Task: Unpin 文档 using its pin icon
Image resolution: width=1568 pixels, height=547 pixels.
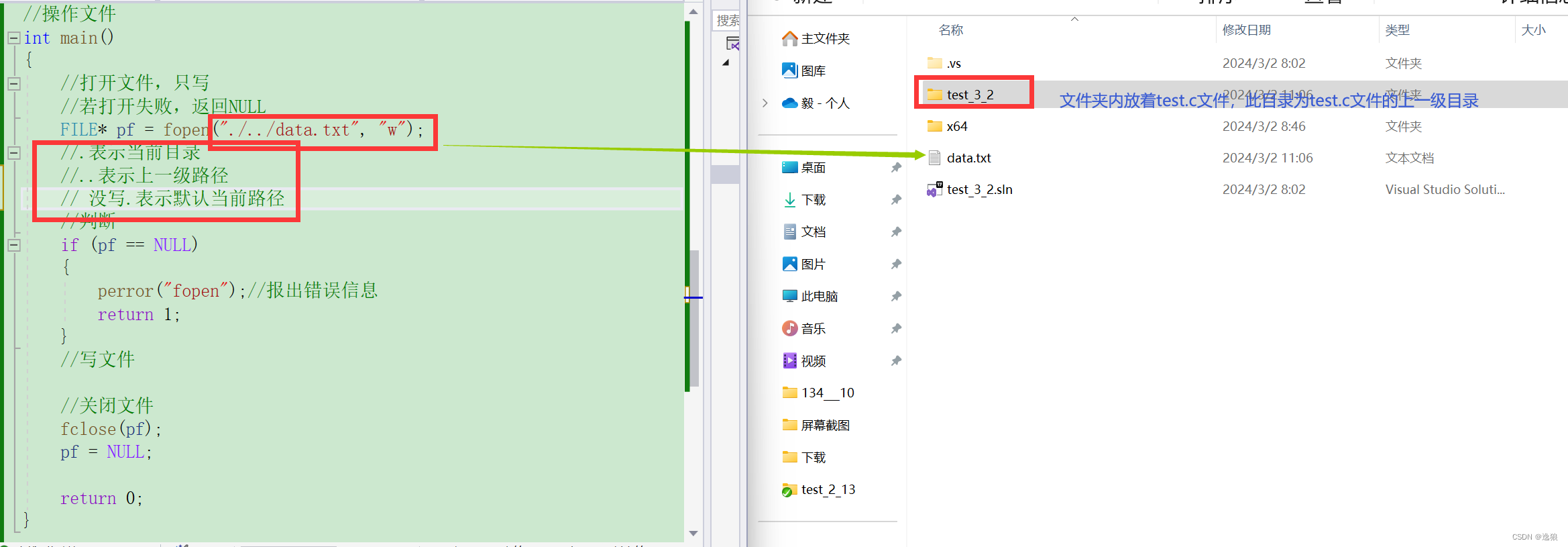Action: pos(896,232)
